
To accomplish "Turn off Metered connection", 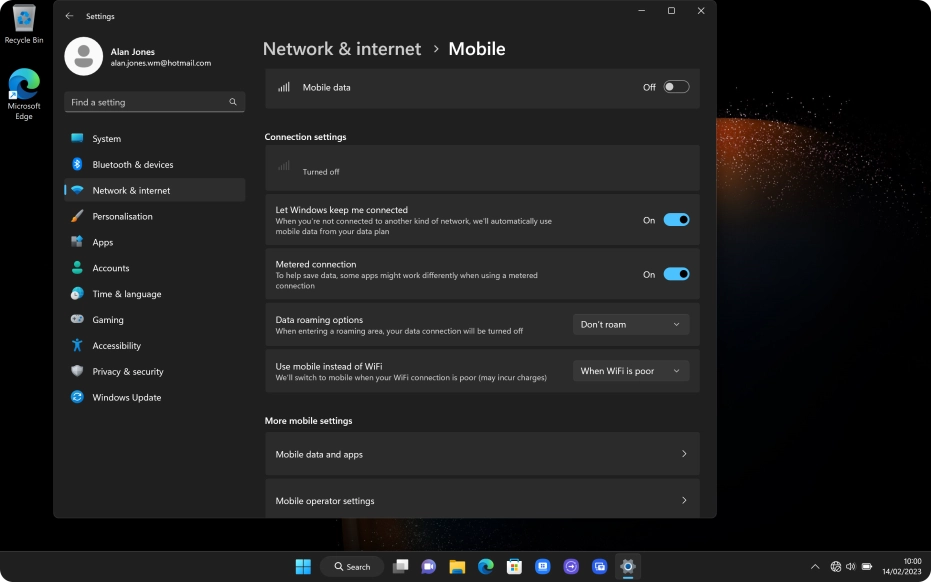I will pyautogui.click(x=675, y=273).
